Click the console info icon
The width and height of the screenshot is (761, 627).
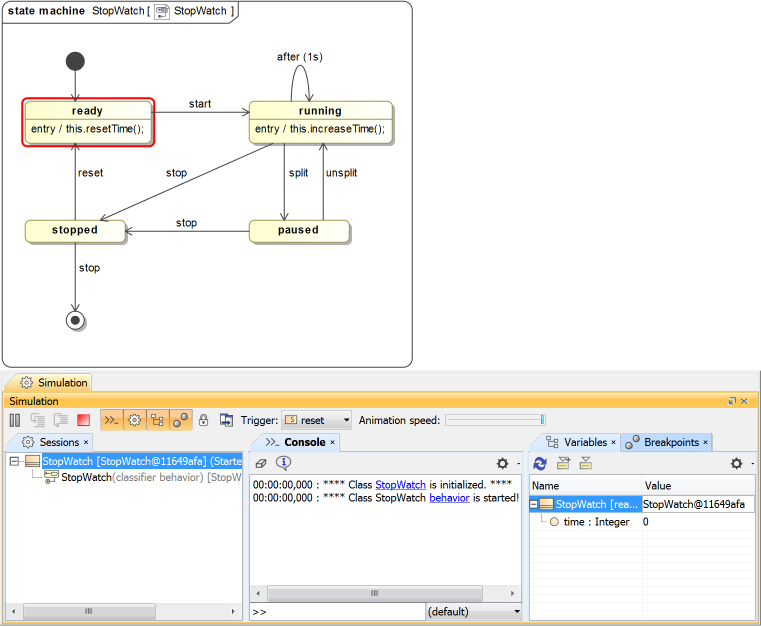(283, 463)
